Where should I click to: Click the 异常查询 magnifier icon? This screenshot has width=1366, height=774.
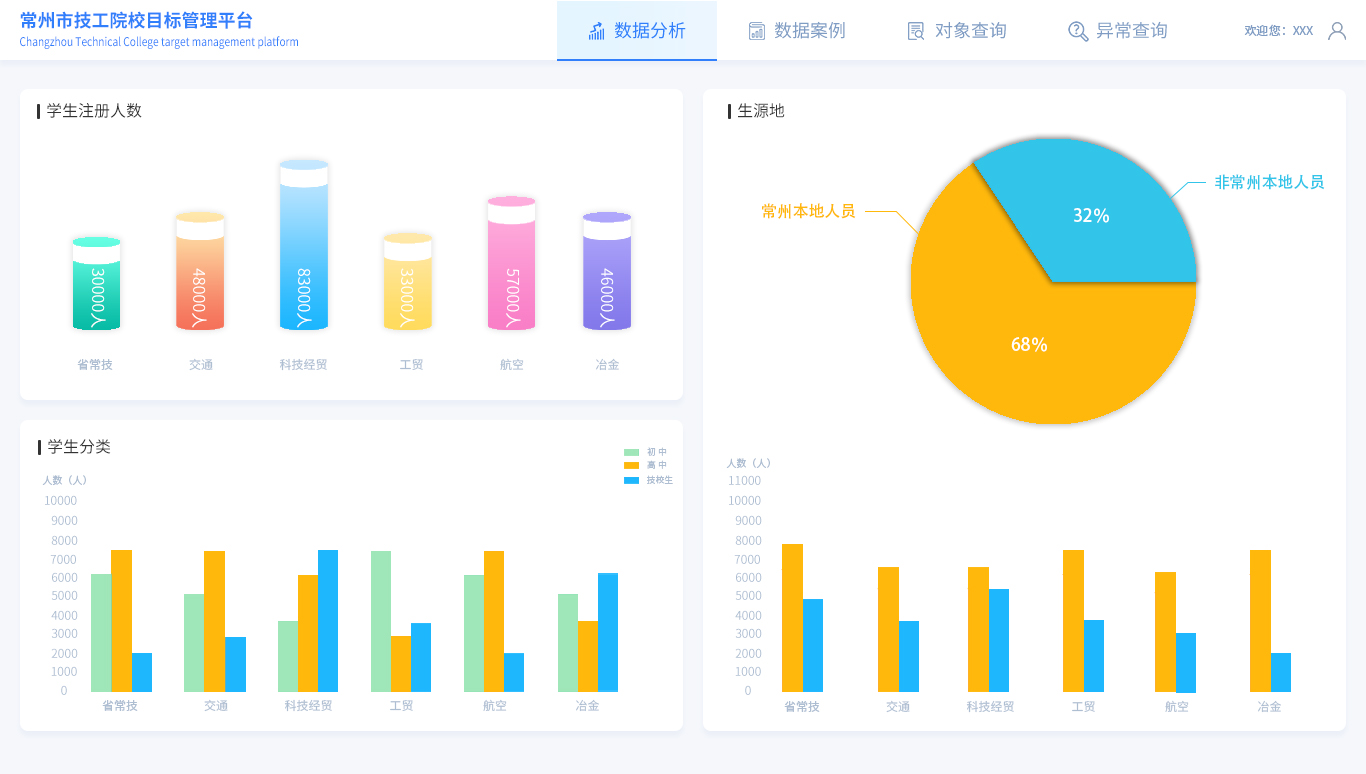[1077, 31]
